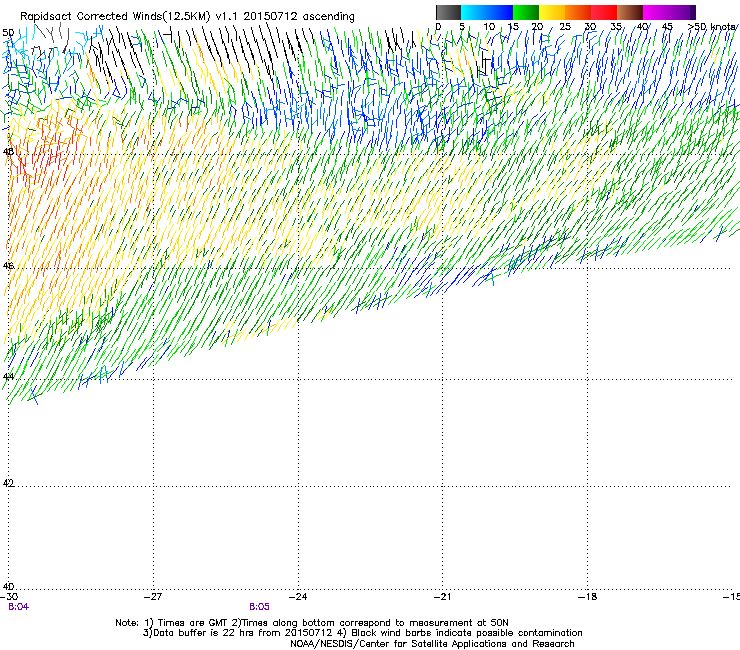
Task: Select the purple '8:05' overpass time label
Action: click(260, 607)
